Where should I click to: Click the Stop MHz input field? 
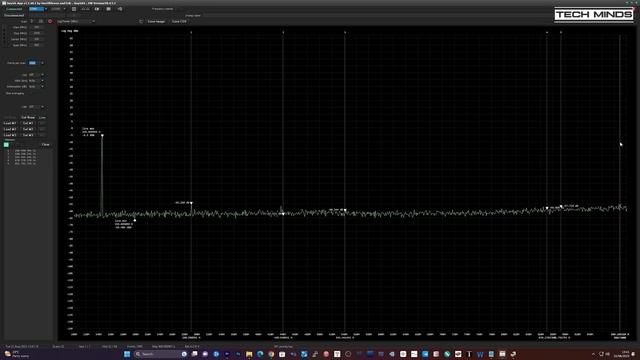[37, 33]
